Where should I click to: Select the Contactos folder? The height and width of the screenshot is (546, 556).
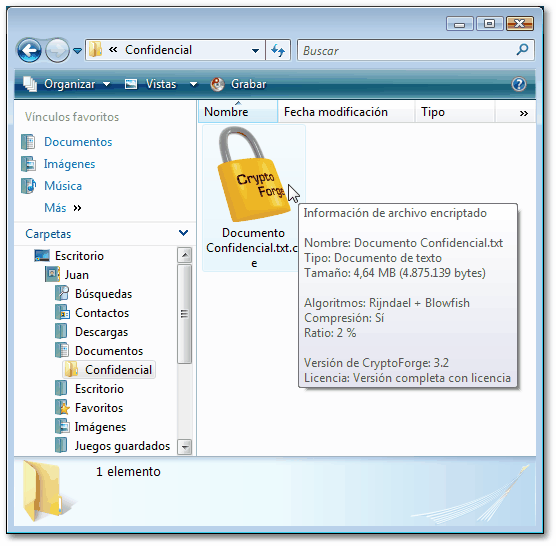[102, 313]
